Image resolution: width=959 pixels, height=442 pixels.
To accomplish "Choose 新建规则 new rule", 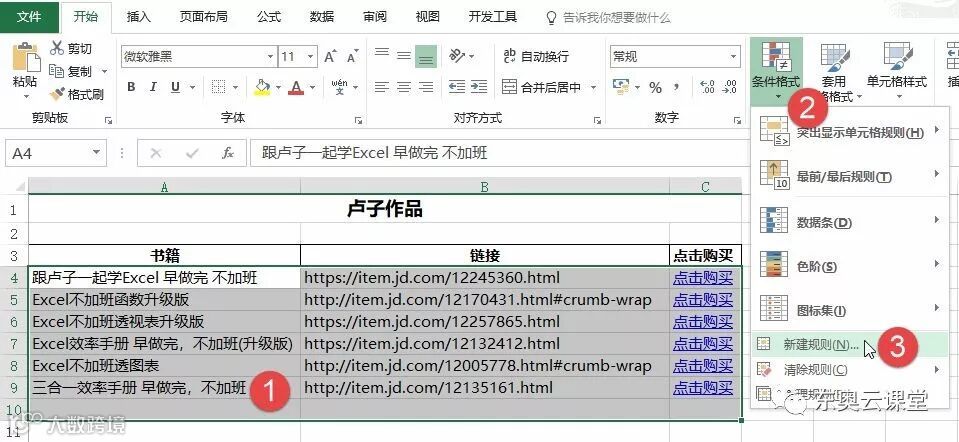I will click(849, 344).
